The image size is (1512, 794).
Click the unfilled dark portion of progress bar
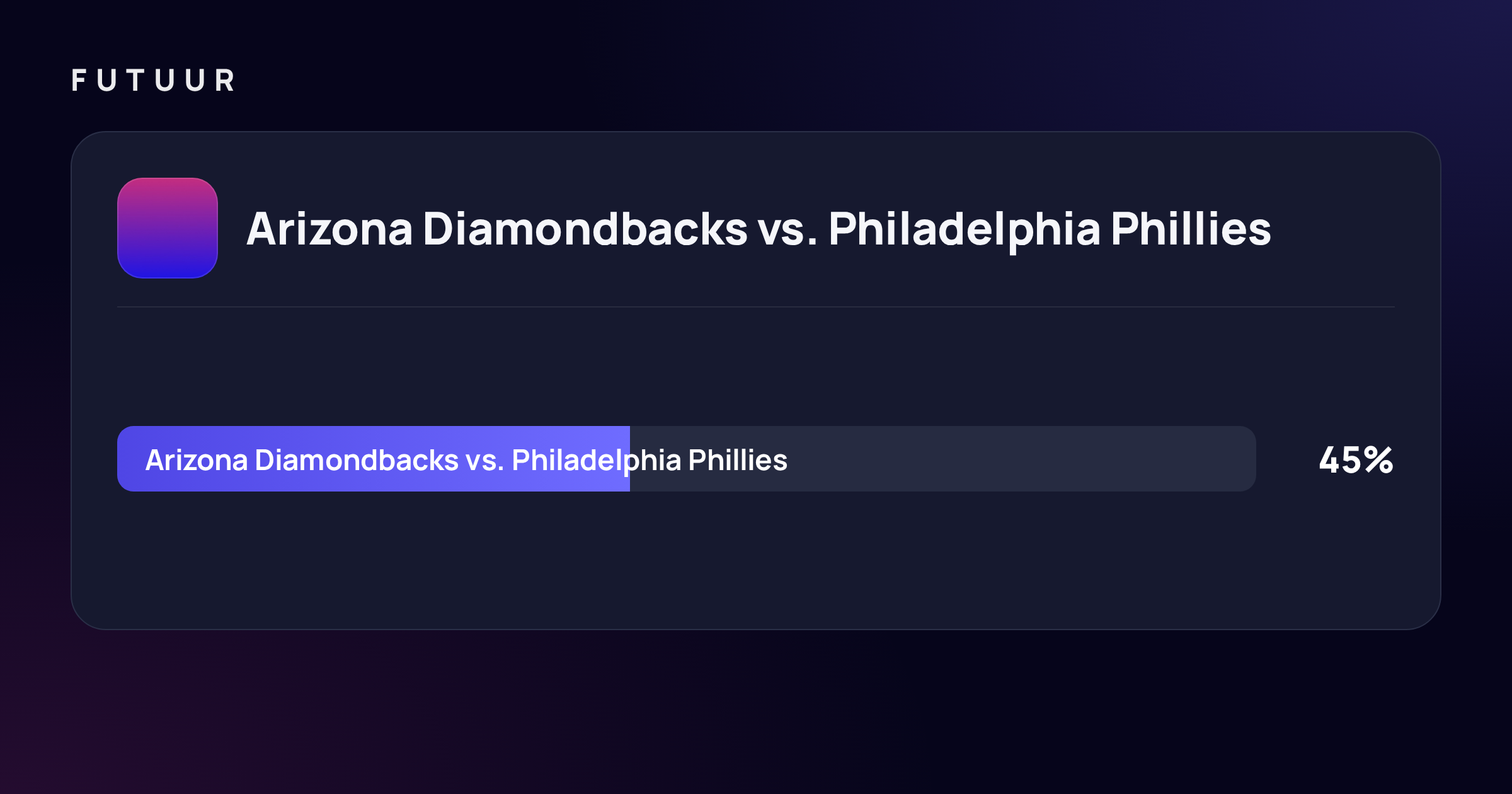point(943,459)
